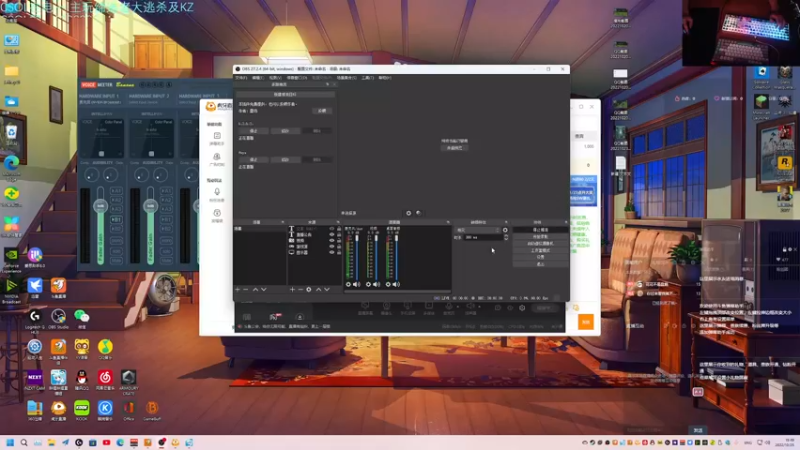Open NZXT CAM desktop icon
Screen dimensions: 800x450
click(x=35, y=379)
